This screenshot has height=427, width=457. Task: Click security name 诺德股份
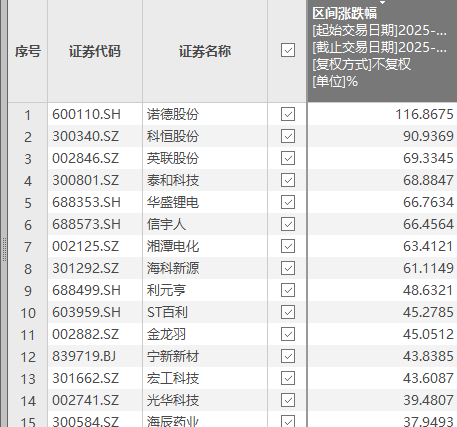click(173, 115)
